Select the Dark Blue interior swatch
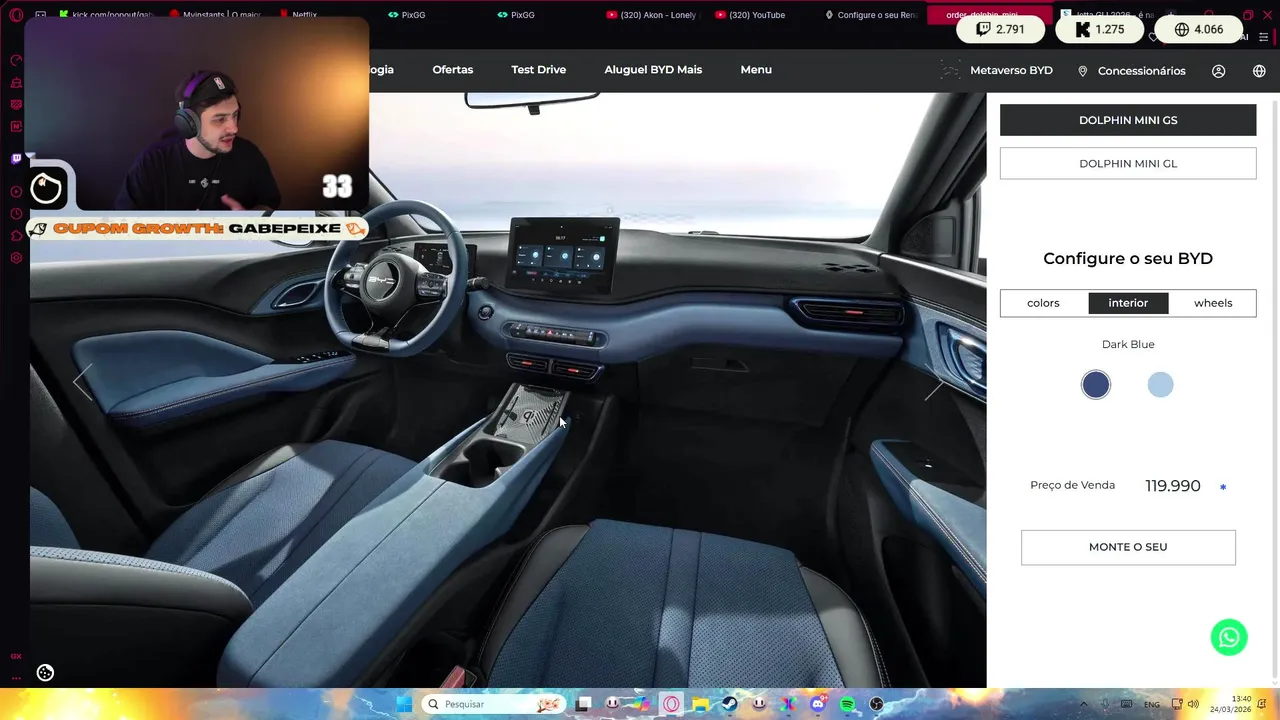The width and height of the screenshot is (1280, 720). click(1096, 385)
